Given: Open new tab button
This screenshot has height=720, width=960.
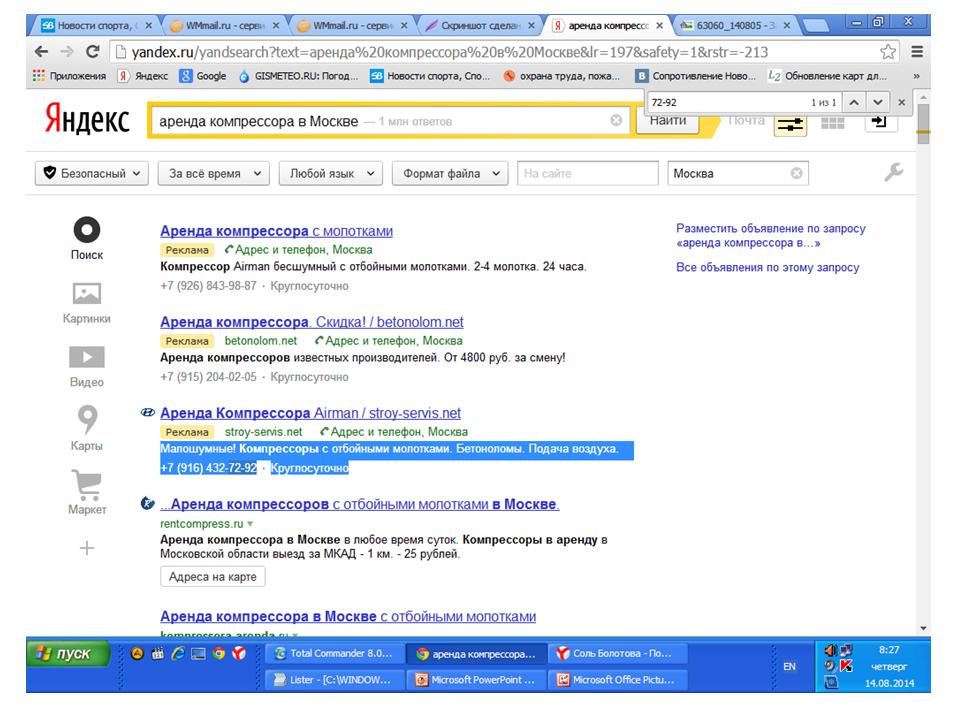Looking at the screenshot, I should pos(816,26).
